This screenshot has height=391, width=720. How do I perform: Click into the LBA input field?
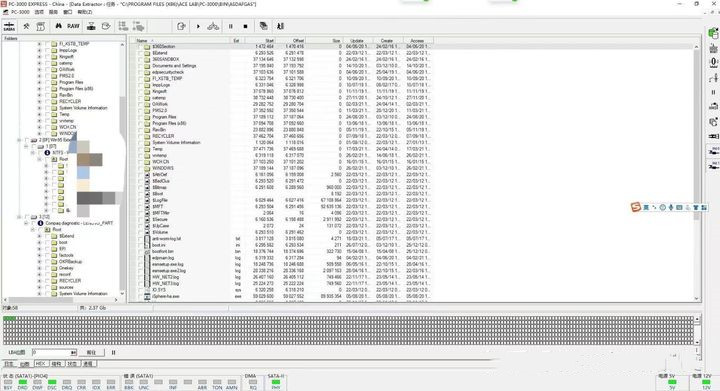click(51, 352)
